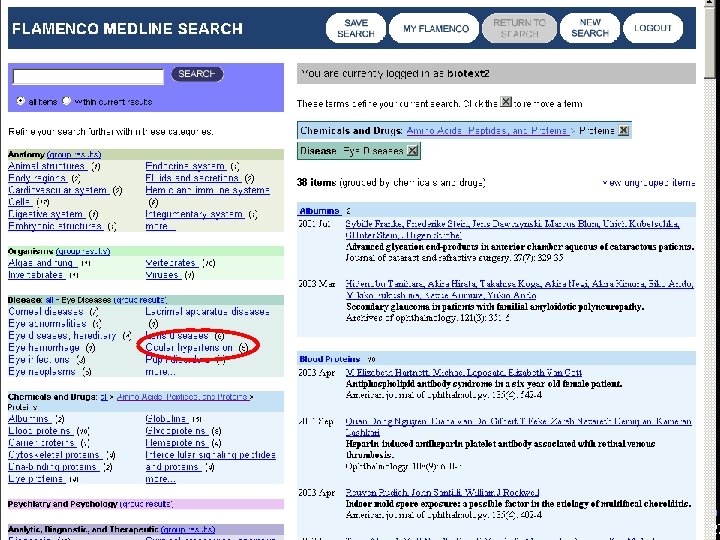Refine by Cytoskeletal proteins

pos(55,454)
